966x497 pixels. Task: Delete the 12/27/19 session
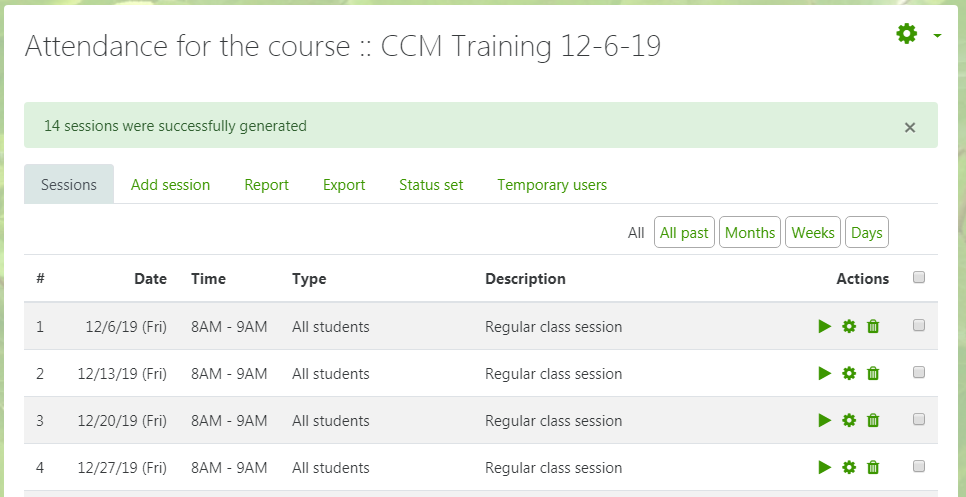click(873, 467)
